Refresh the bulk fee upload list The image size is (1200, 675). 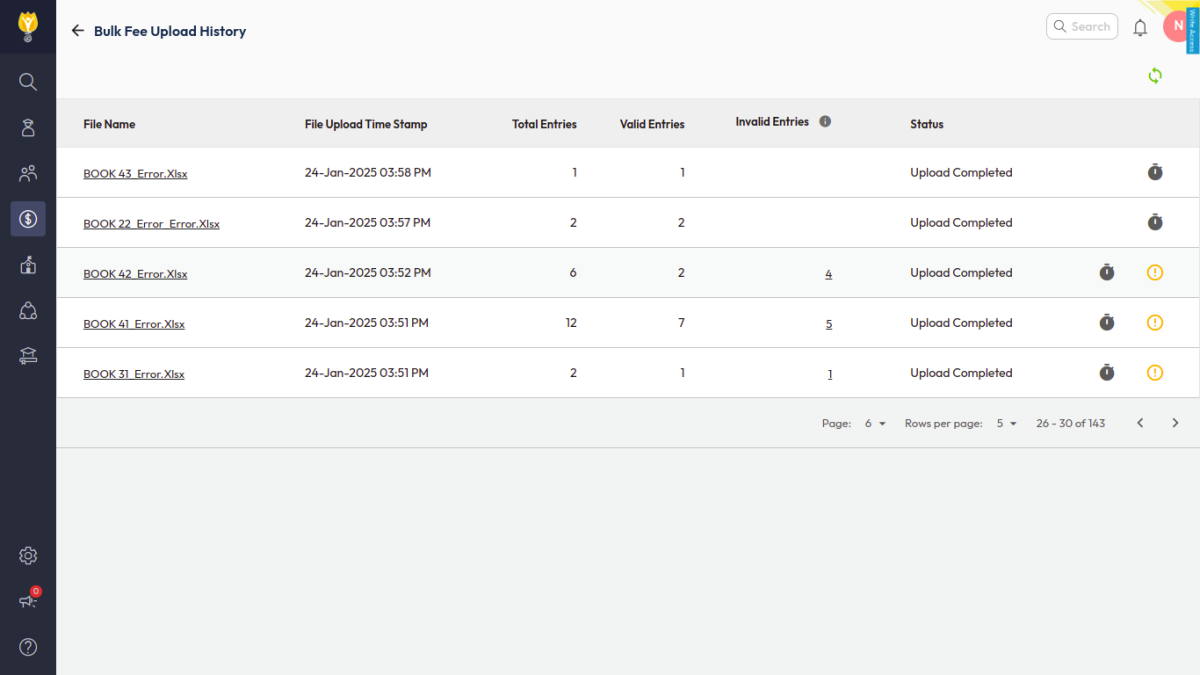(1155, 75)
